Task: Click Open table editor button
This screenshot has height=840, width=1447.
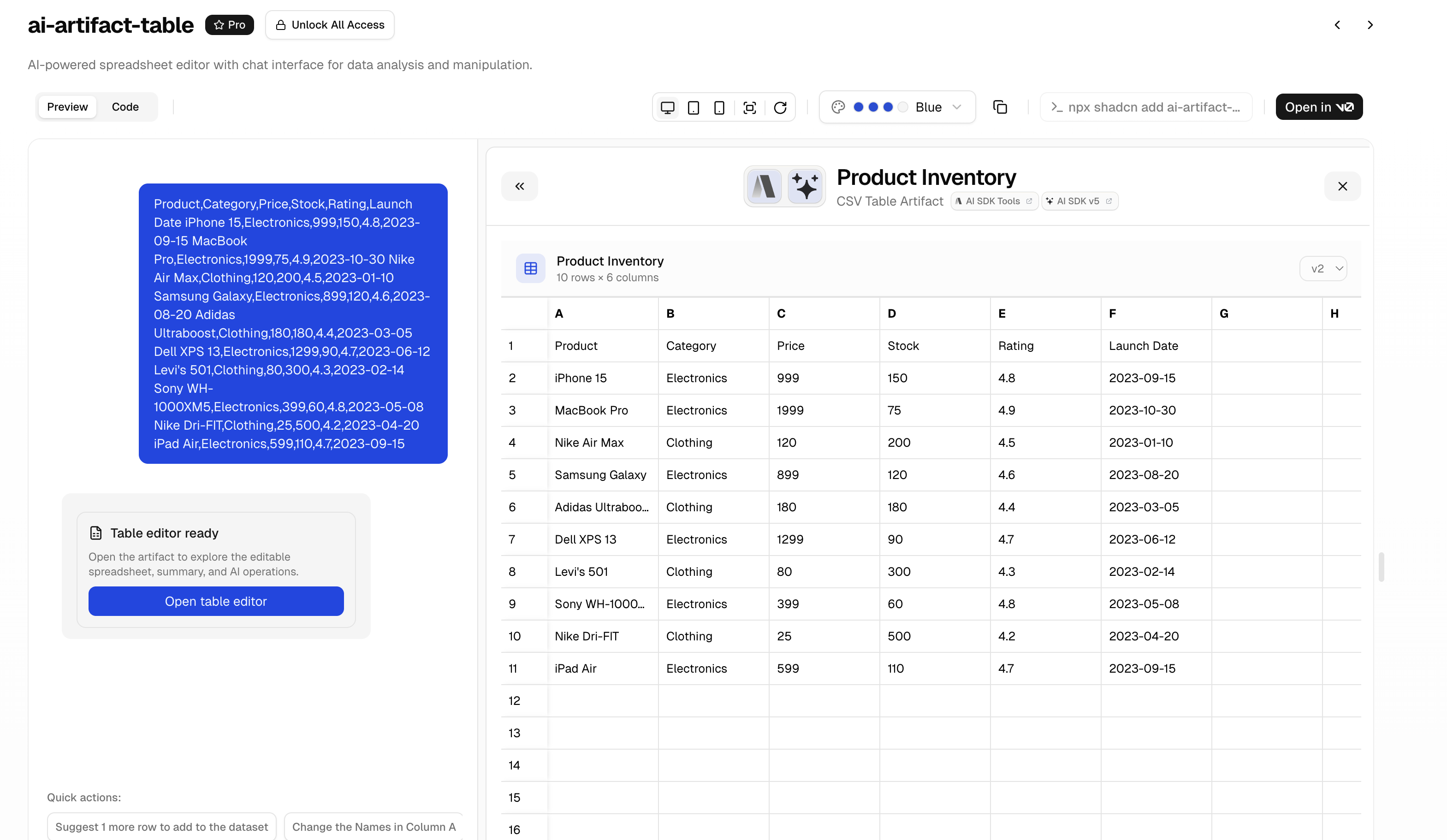Action: (216, 601)
